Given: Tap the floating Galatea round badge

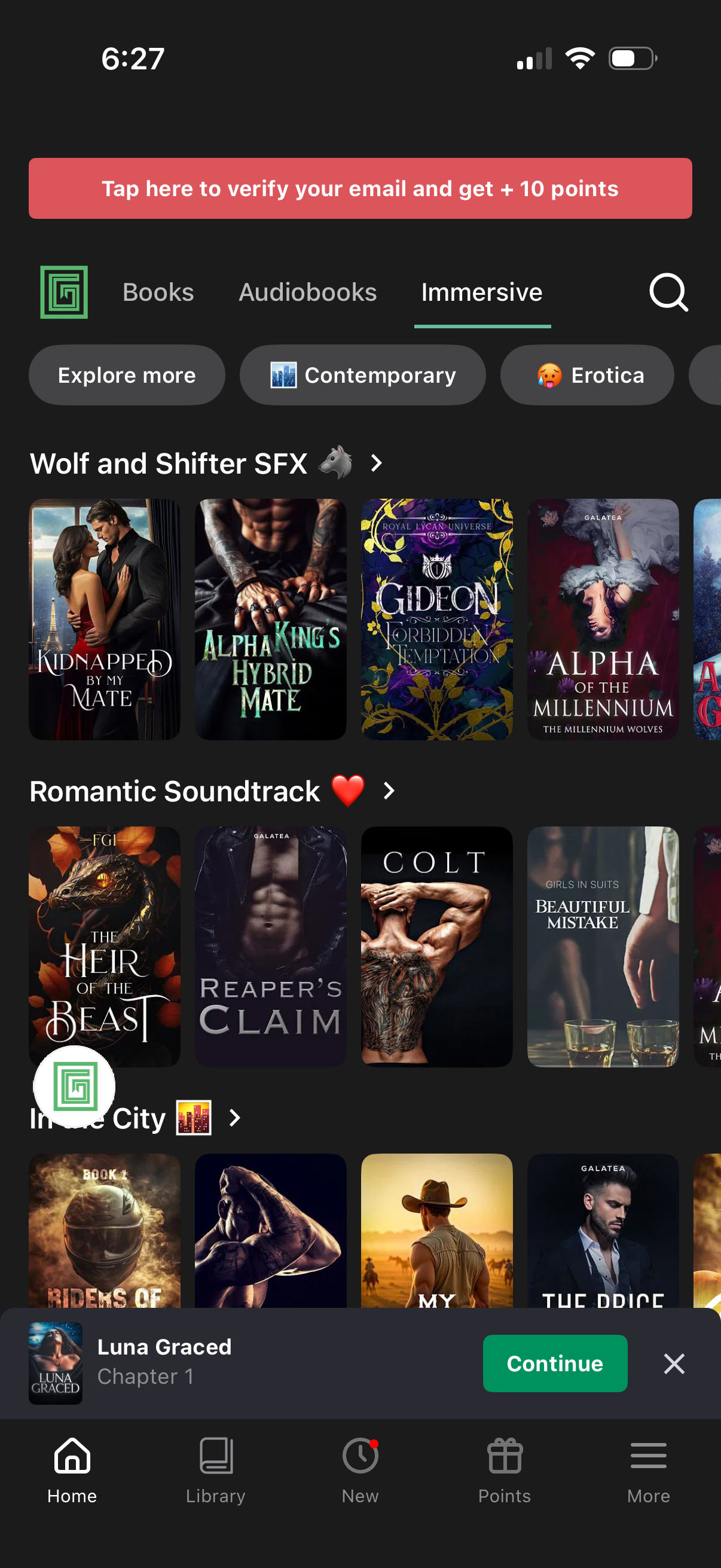Looking at the screenshot, I should 74,1087.
